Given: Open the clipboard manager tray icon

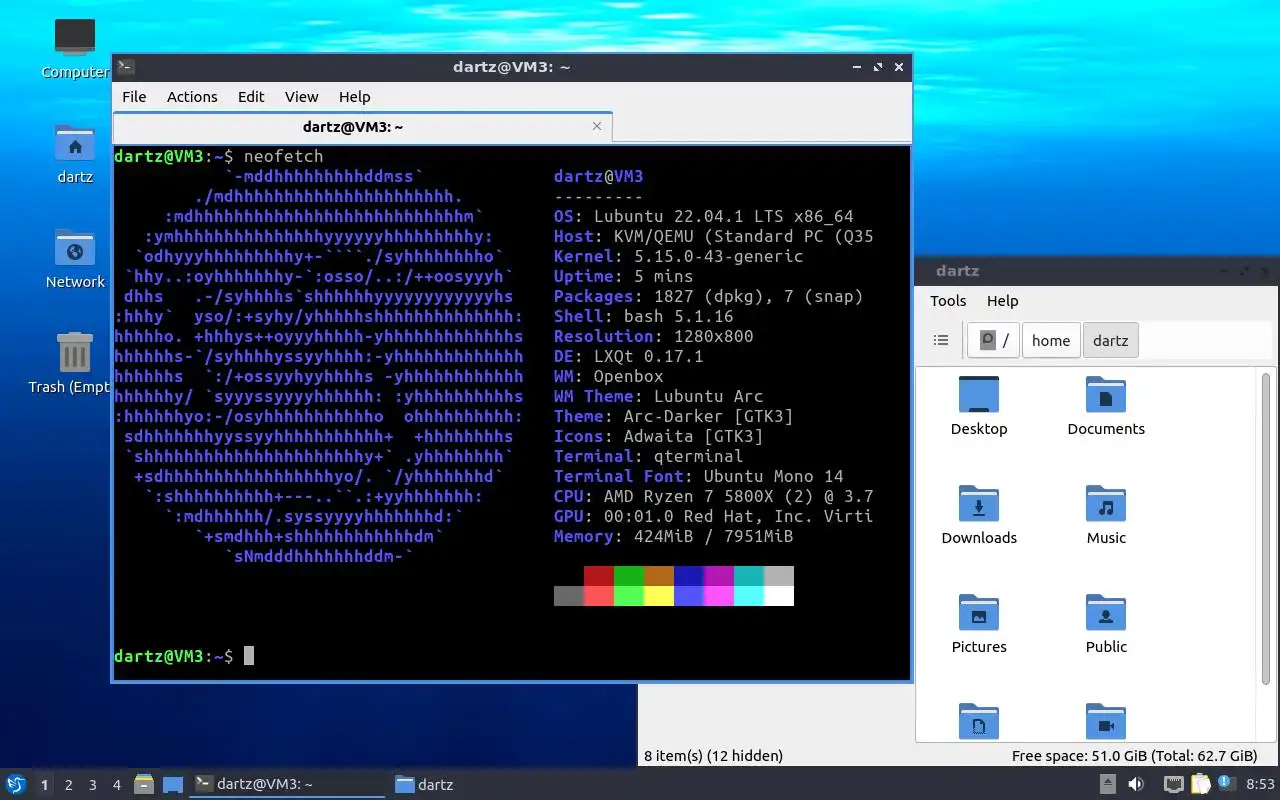Looking at the screenshot, I should [x=1200, y=785].
